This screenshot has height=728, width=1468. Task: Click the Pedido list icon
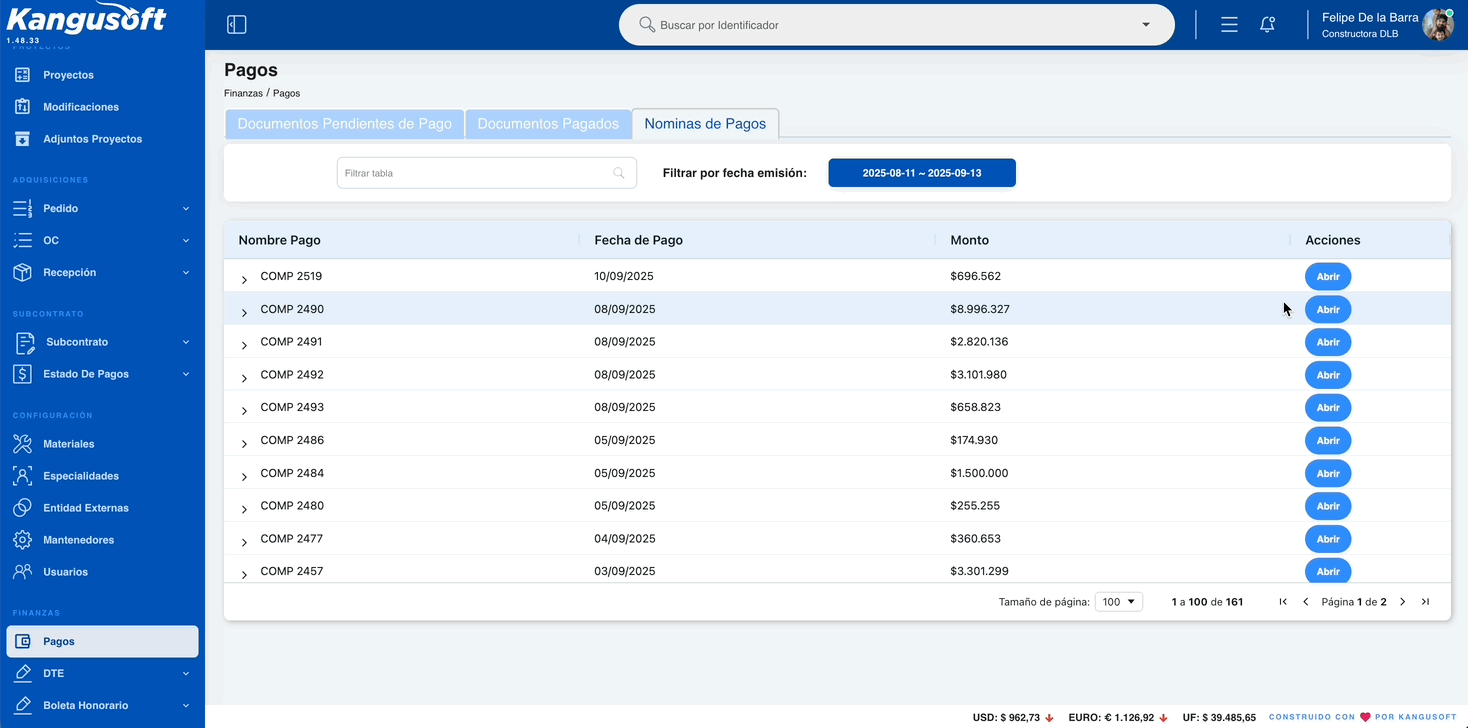[x=22, y=208]
